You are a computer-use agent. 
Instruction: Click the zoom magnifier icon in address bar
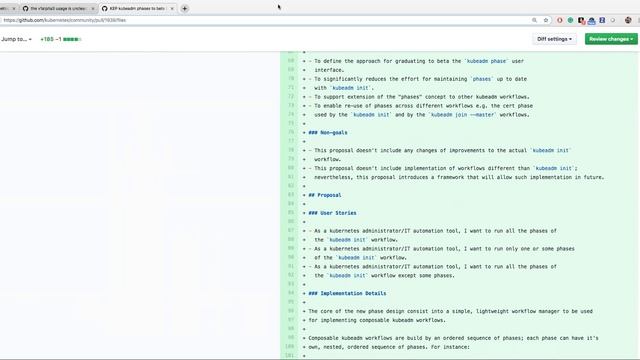click(534, 20)
